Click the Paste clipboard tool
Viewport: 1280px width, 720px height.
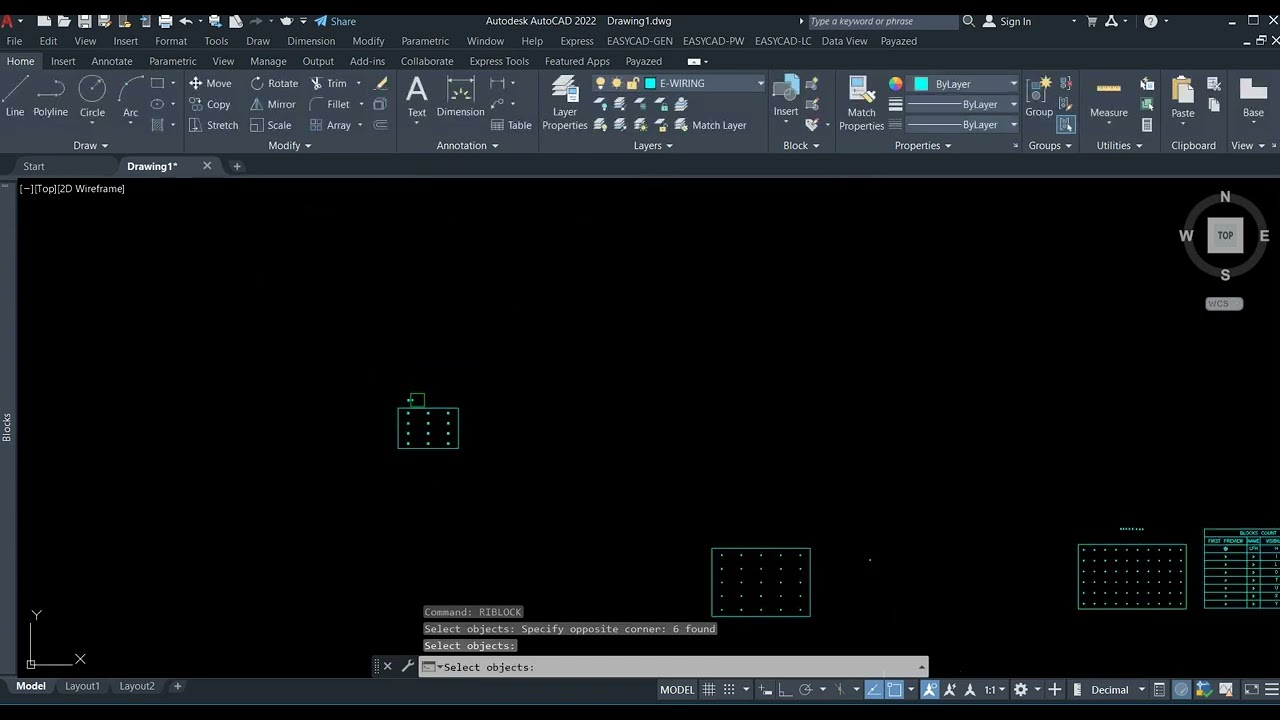[1183, 97]
